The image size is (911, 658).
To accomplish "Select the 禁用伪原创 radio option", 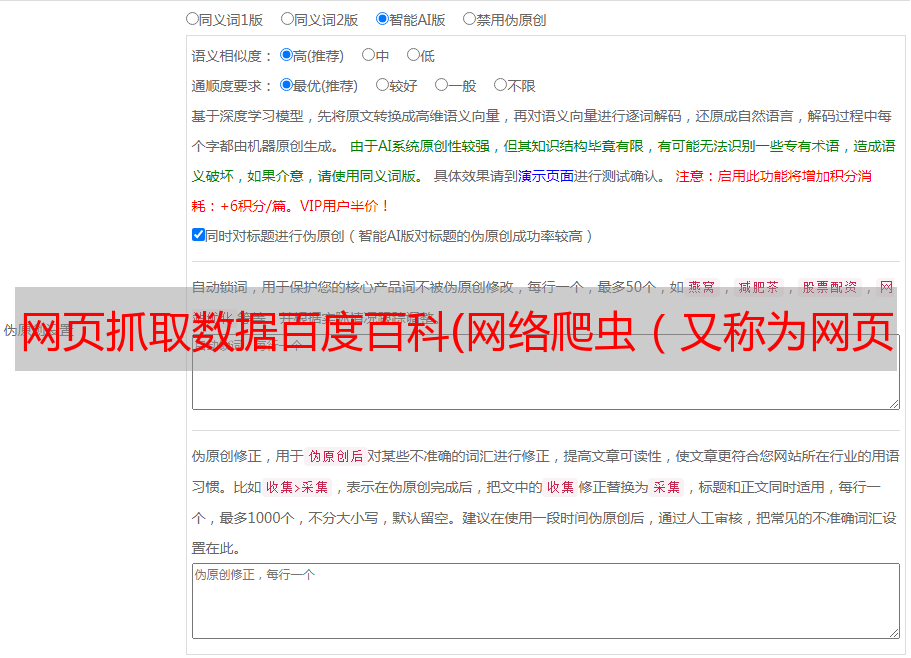I will 469,19.
